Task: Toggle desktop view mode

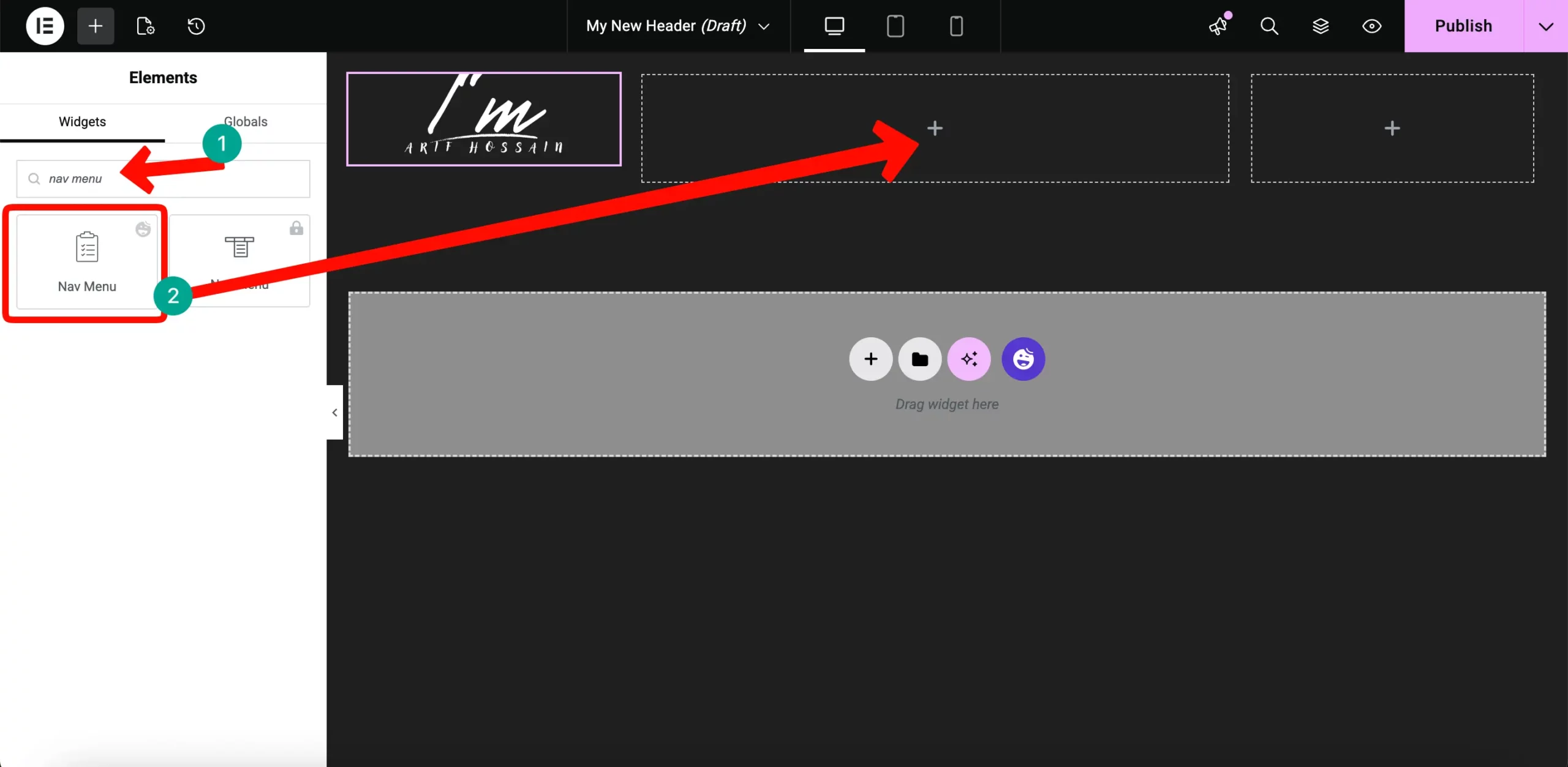Action: [x=834, y=26]
